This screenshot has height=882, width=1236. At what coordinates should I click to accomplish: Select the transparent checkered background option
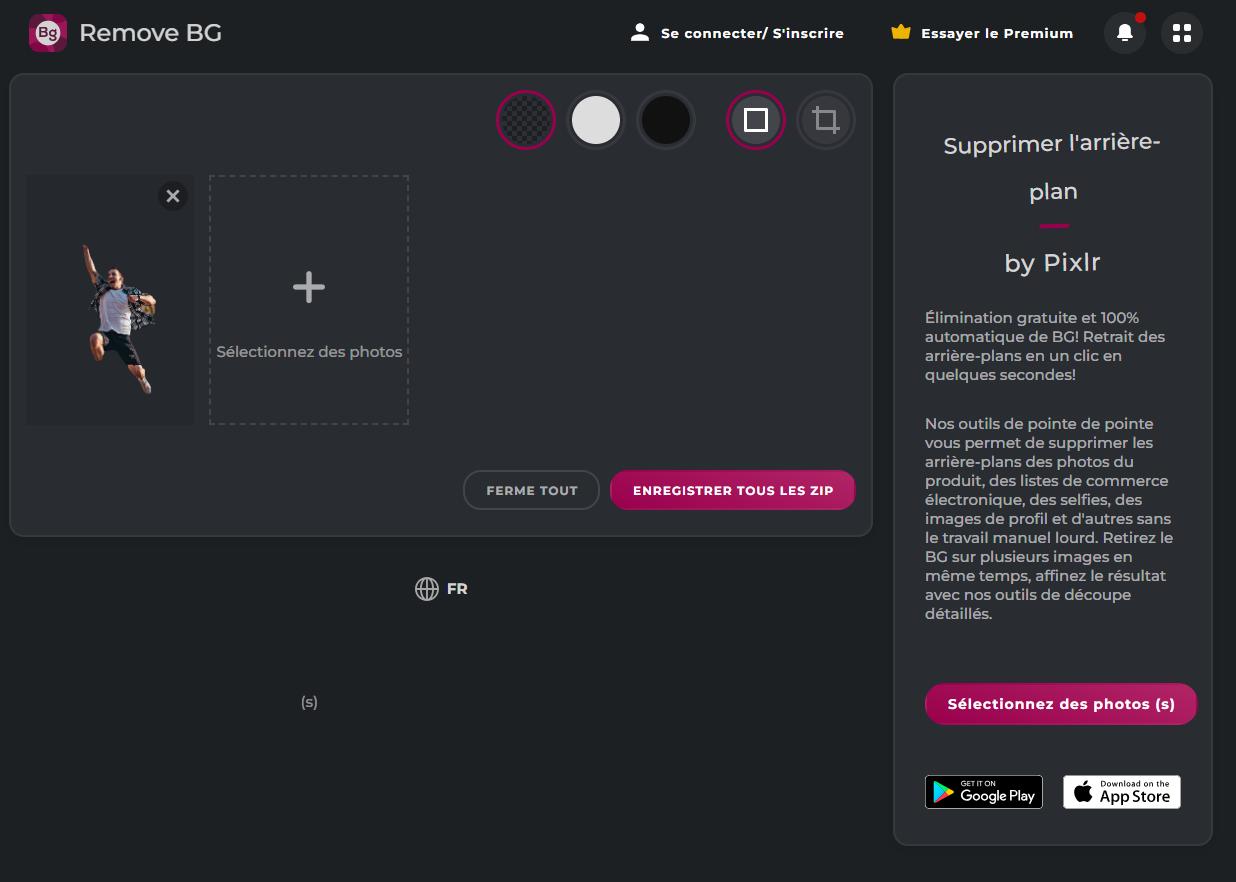point(526,120)
